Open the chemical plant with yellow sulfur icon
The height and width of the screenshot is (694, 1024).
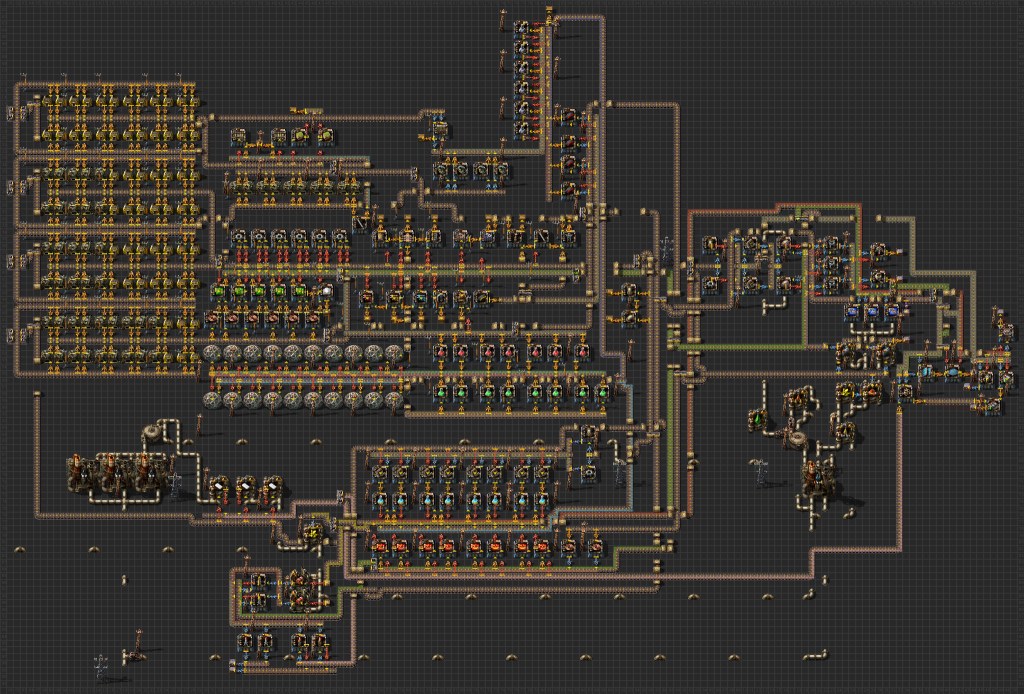click(313, 531)
